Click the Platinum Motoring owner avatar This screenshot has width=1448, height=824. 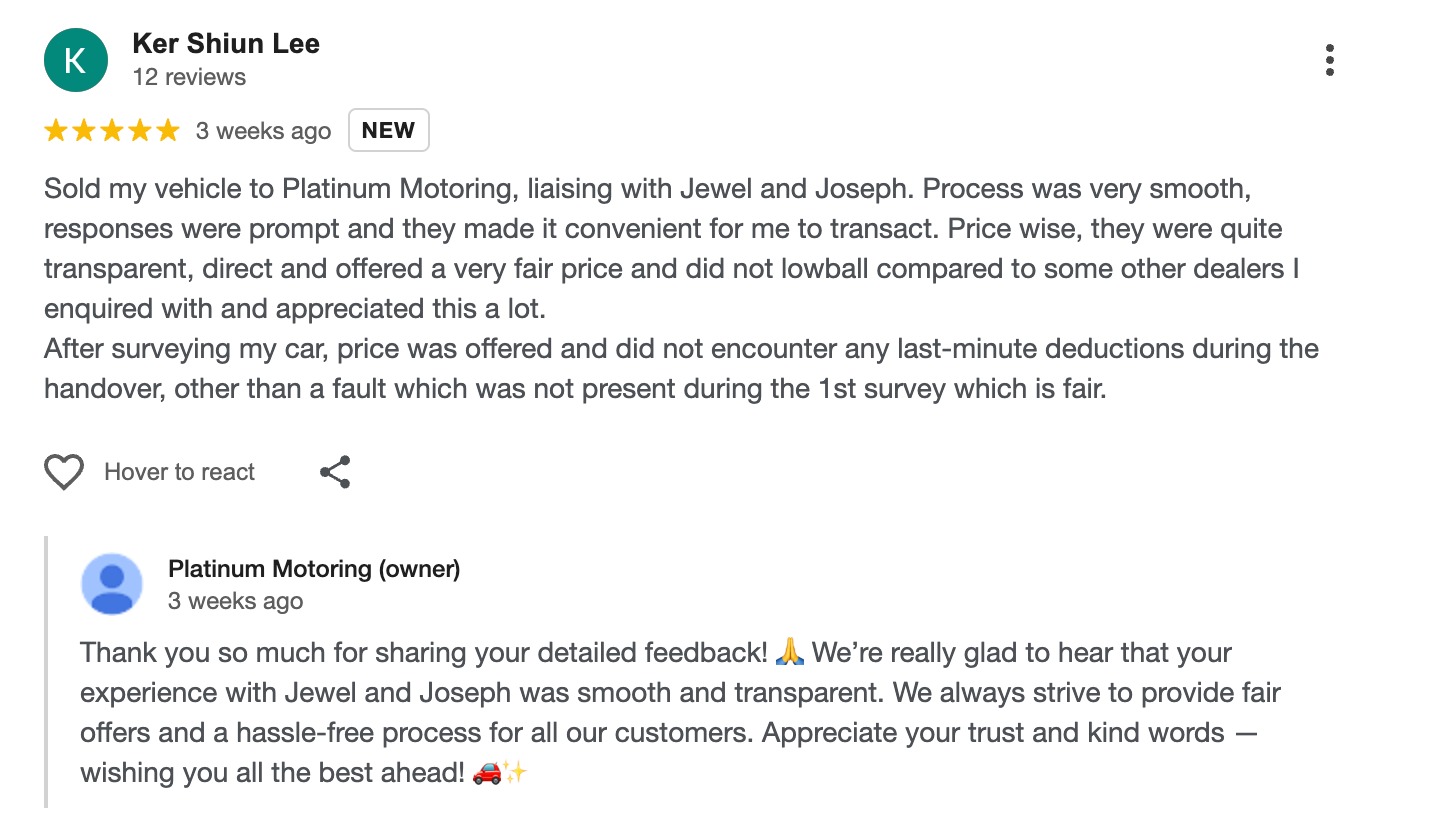click(x=112, y=583)
